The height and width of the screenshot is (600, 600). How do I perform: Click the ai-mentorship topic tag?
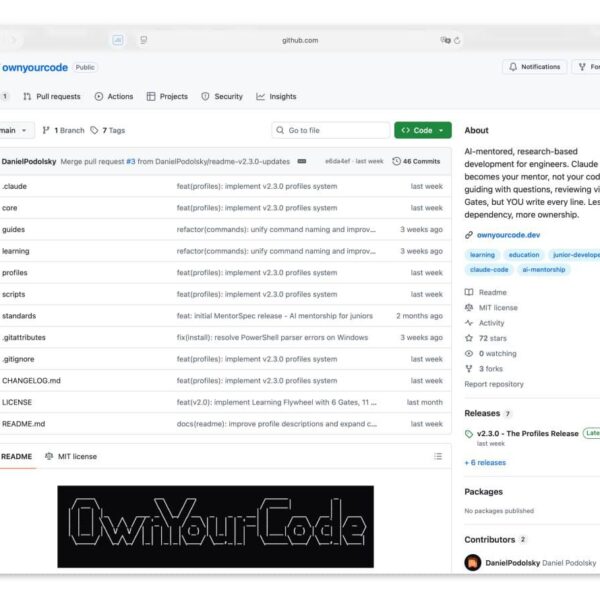coord(544,270)
